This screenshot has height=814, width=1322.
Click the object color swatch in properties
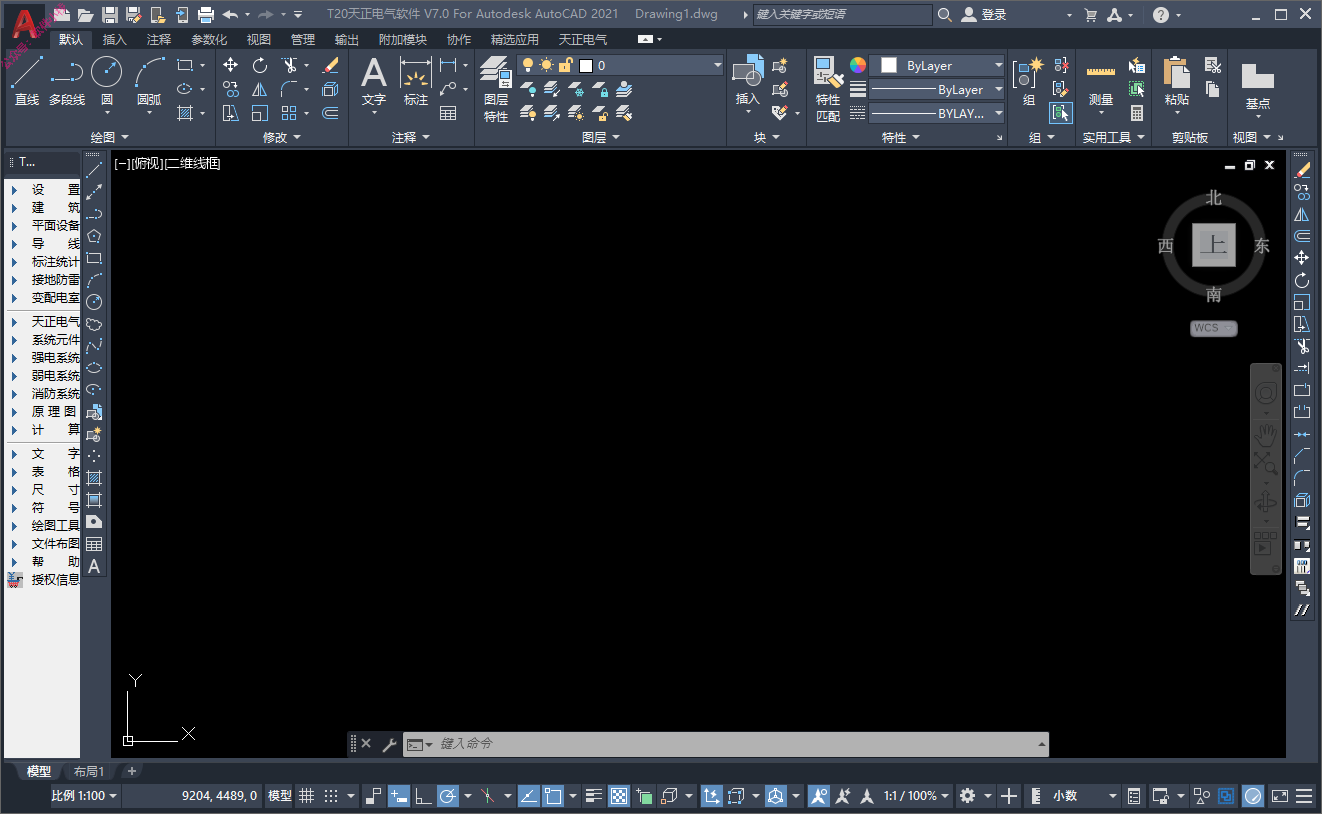tap(888, 65)
